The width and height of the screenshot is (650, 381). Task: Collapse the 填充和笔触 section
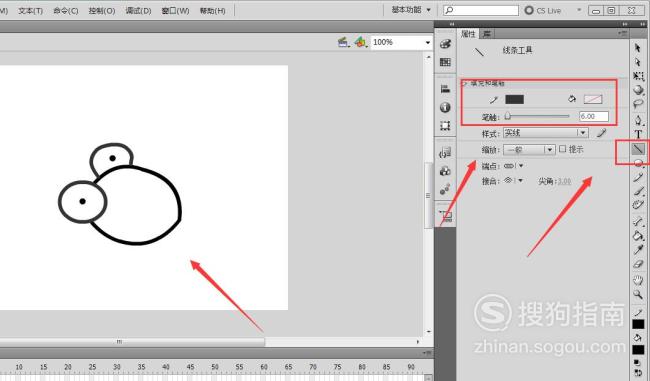(464, 83)
